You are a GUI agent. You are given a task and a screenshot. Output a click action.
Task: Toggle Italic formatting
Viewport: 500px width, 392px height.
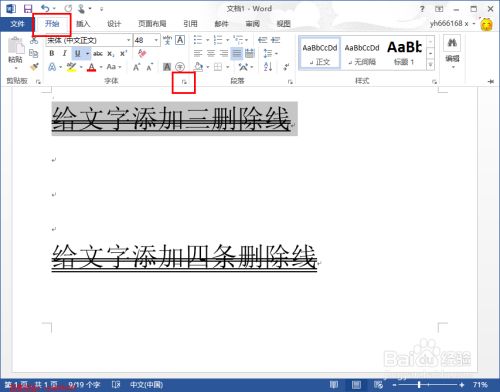pos(65,53)
